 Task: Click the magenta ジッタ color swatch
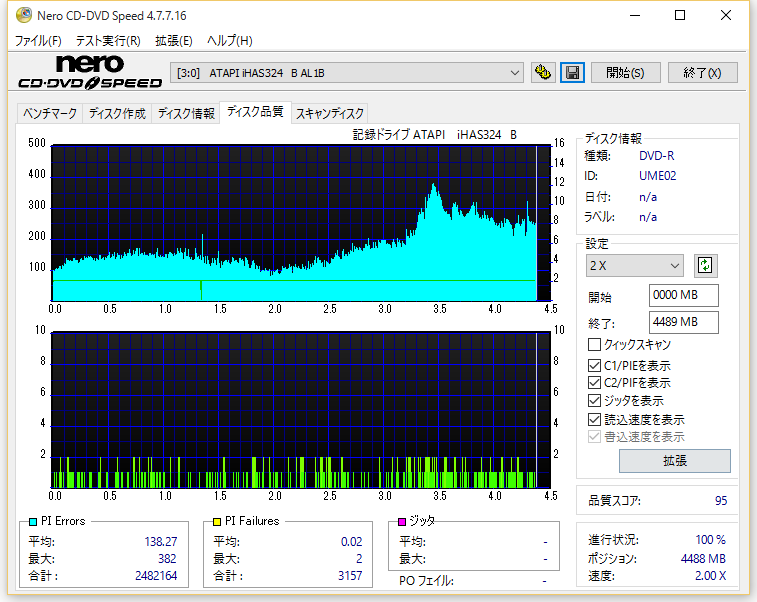pyautogui.click(x=402, y=521)
